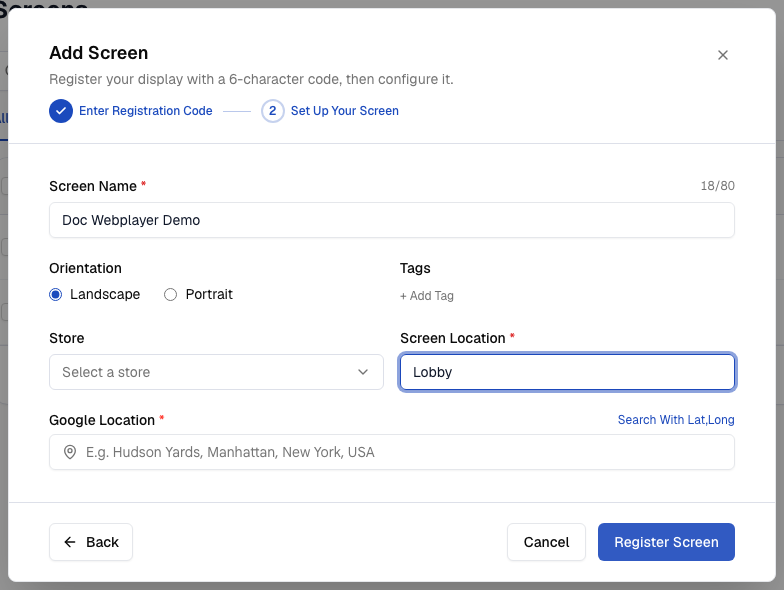Click the completed step checkmark icon

61,111
